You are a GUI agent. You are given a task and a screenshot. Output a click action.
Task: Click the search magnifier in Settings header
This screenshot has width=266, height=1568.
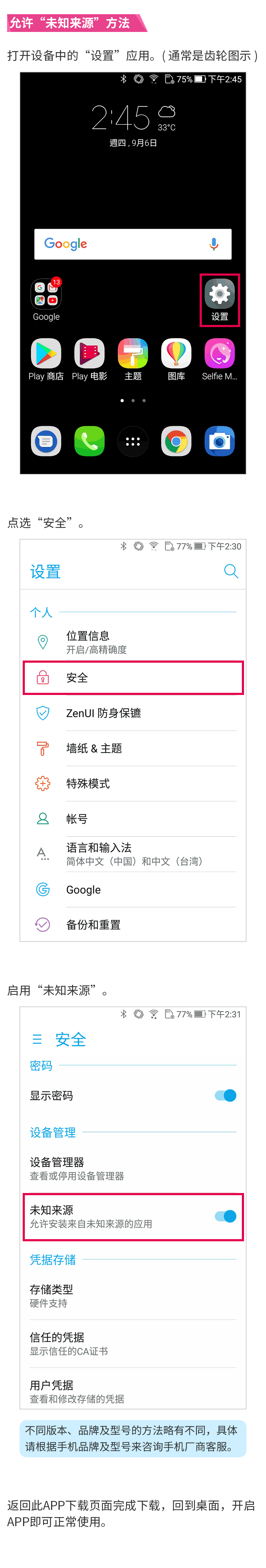[231, 571]
